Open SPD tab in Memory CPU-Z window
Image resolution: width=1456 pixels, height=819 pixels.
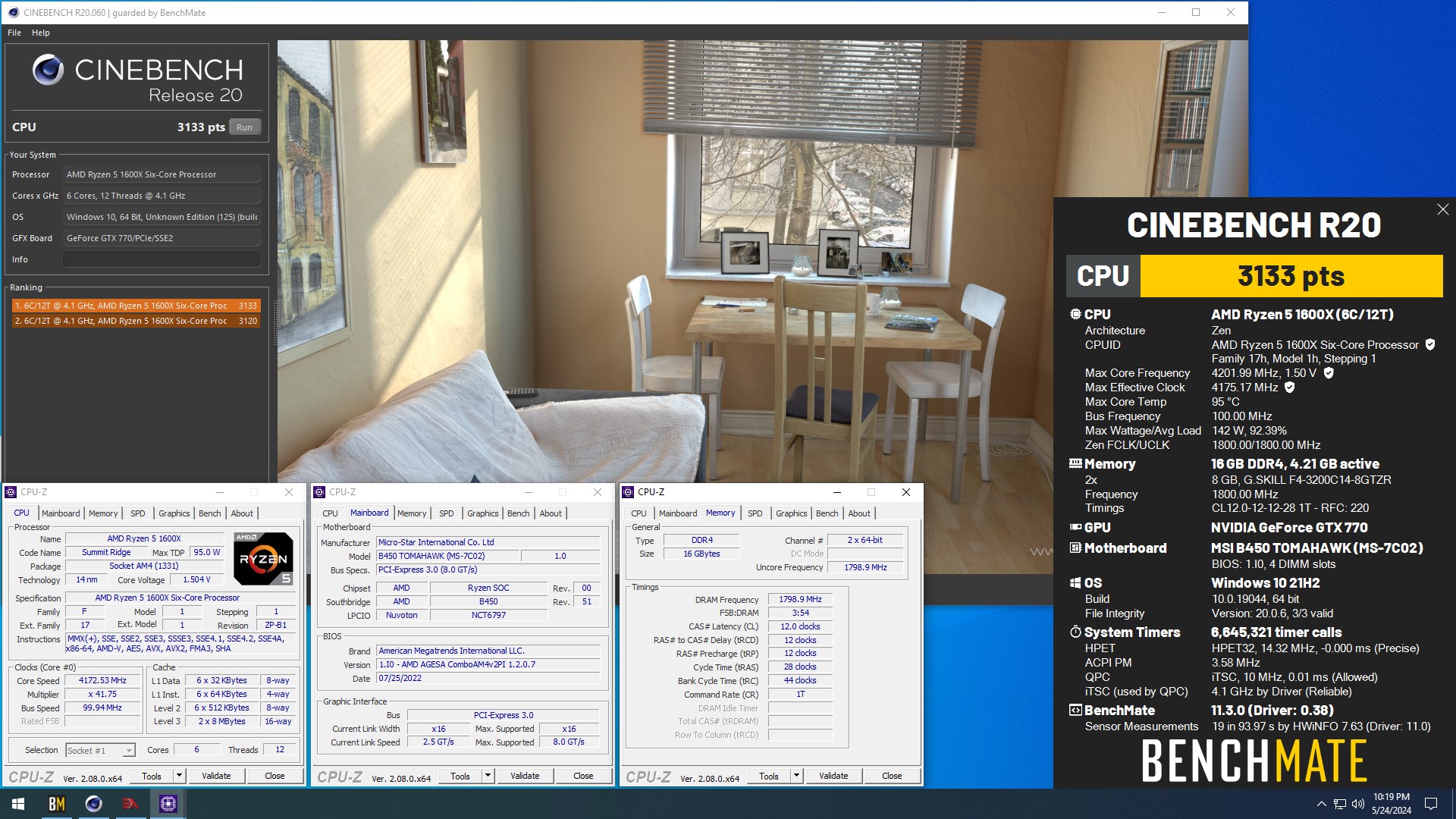[x=755, y=513]
